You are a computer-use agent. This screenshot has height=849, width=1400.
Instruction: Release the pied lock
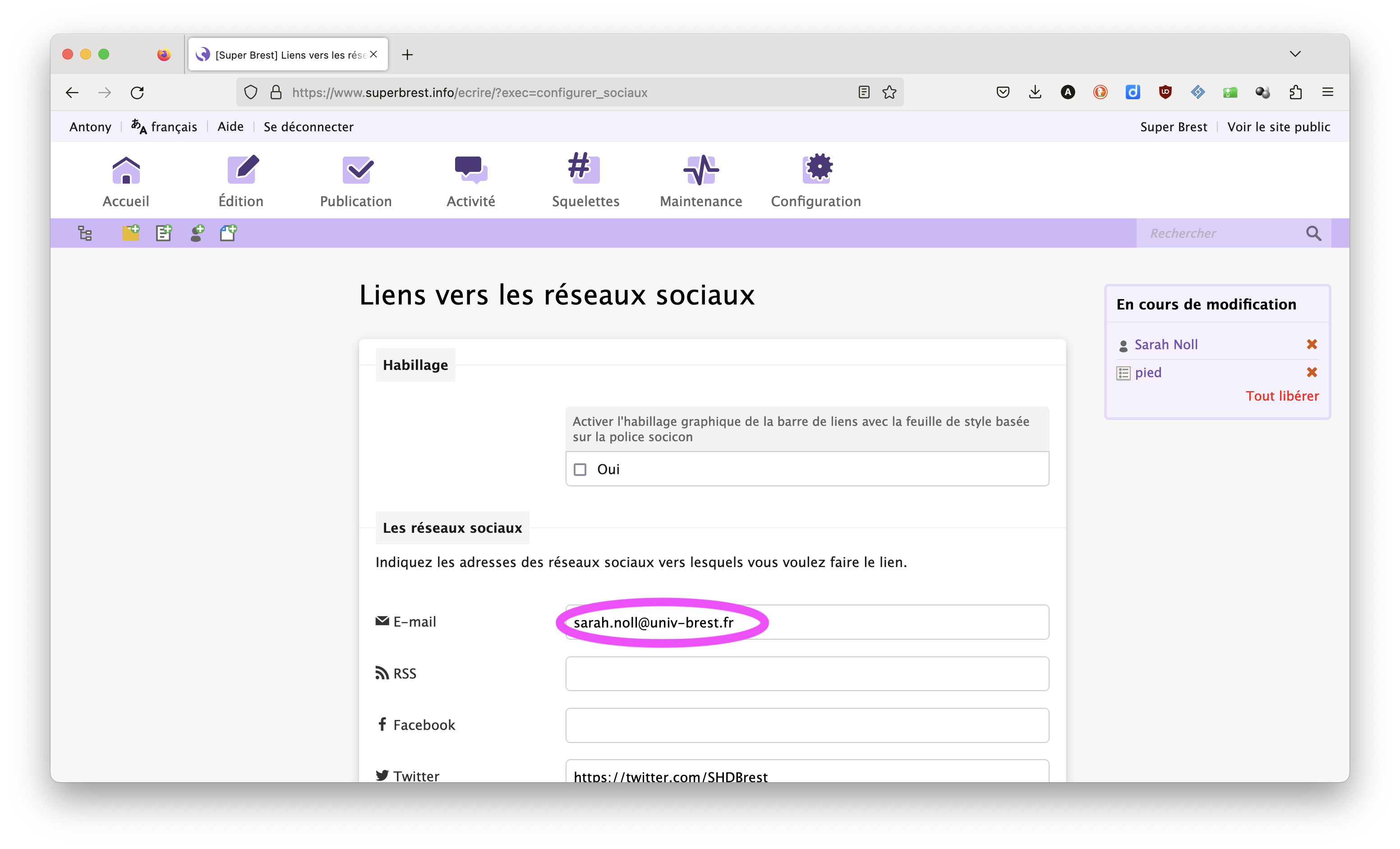[x=1311, y=372]
